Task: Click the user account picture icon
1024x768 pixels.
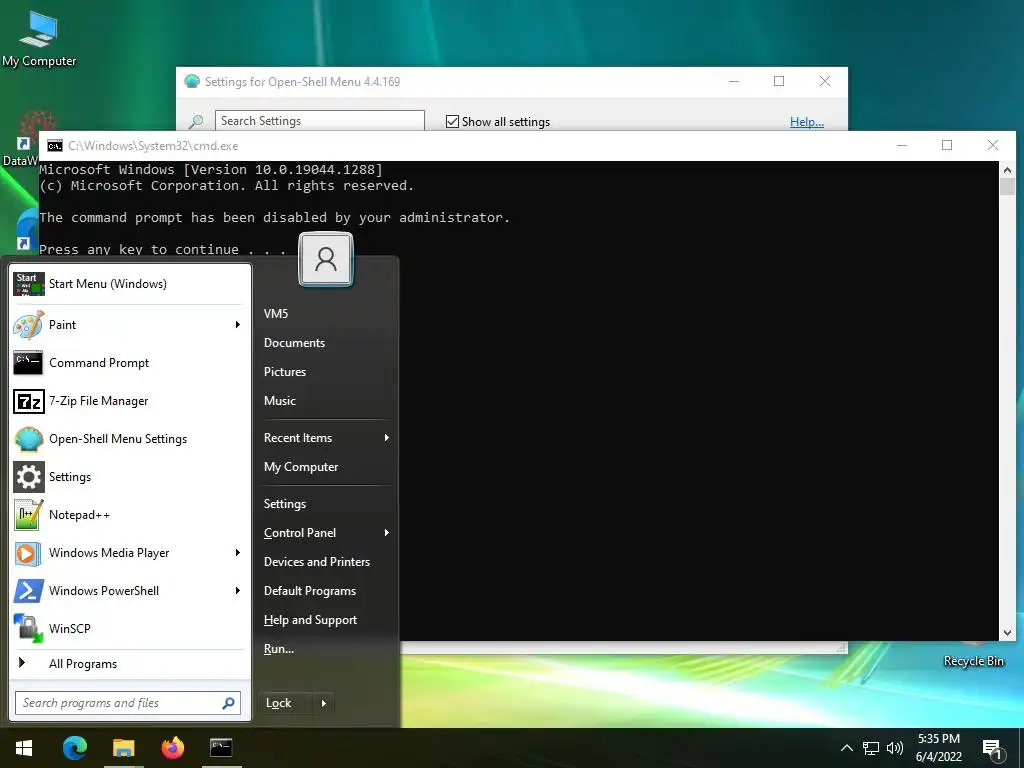Action: pos(326,259)
